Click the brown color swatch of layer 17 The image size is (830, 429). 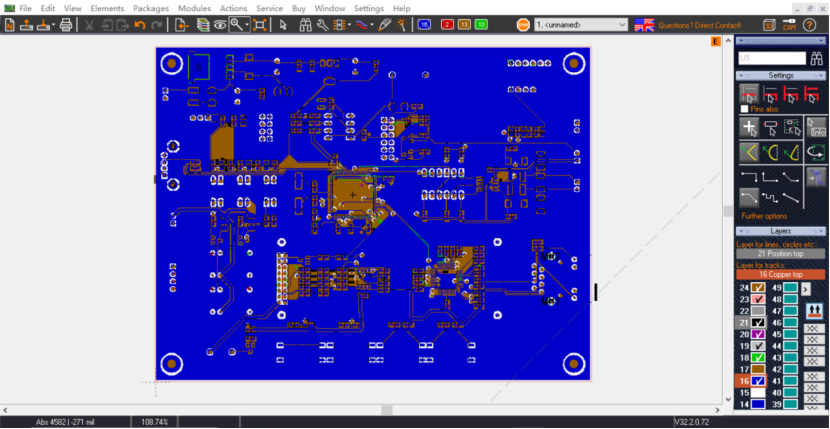[759, 369]
